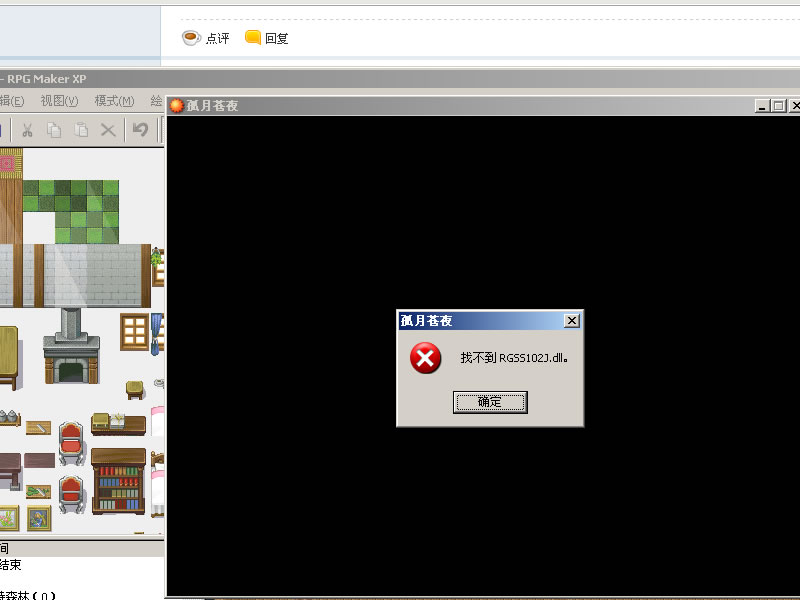Select the Cut scissors icon in toolbar

click(27, 130)
